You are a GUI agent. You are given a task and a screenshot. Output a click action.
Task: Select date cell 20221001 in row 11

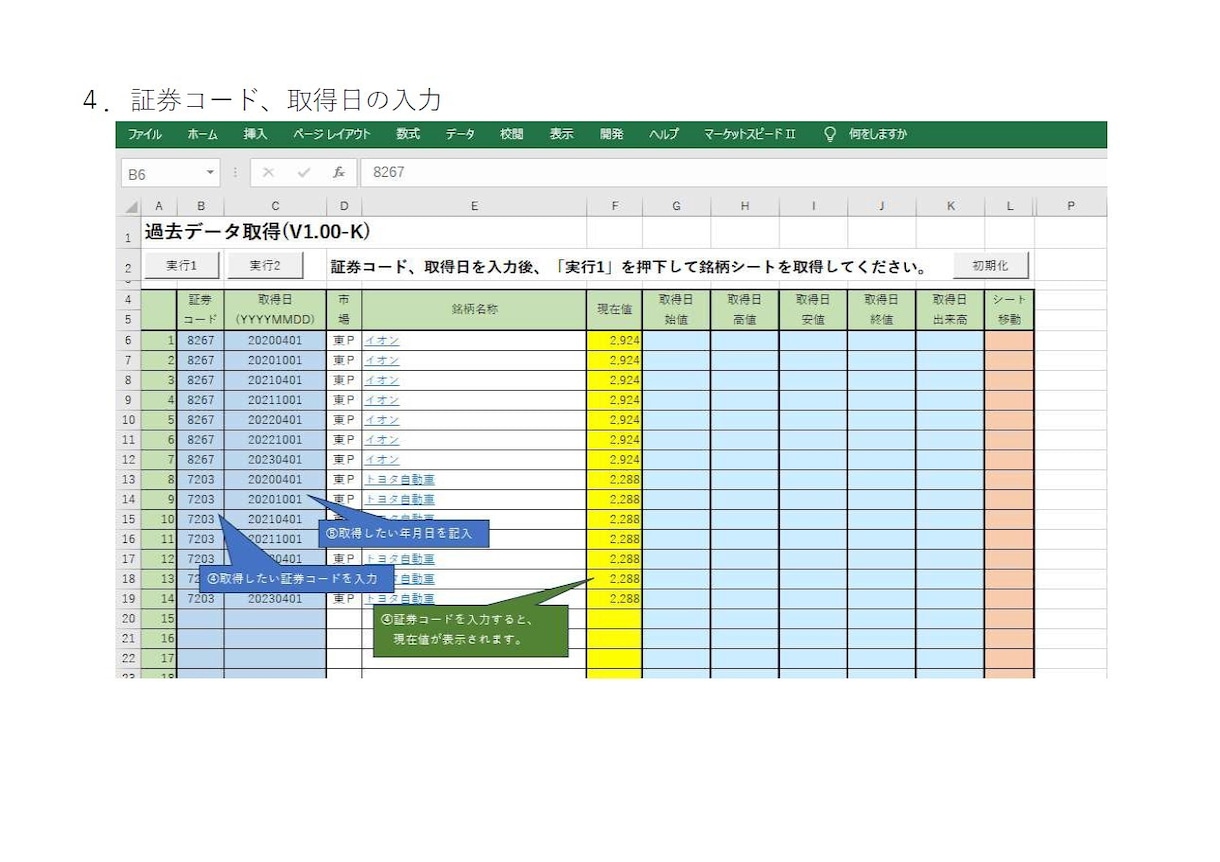[275, 440]
